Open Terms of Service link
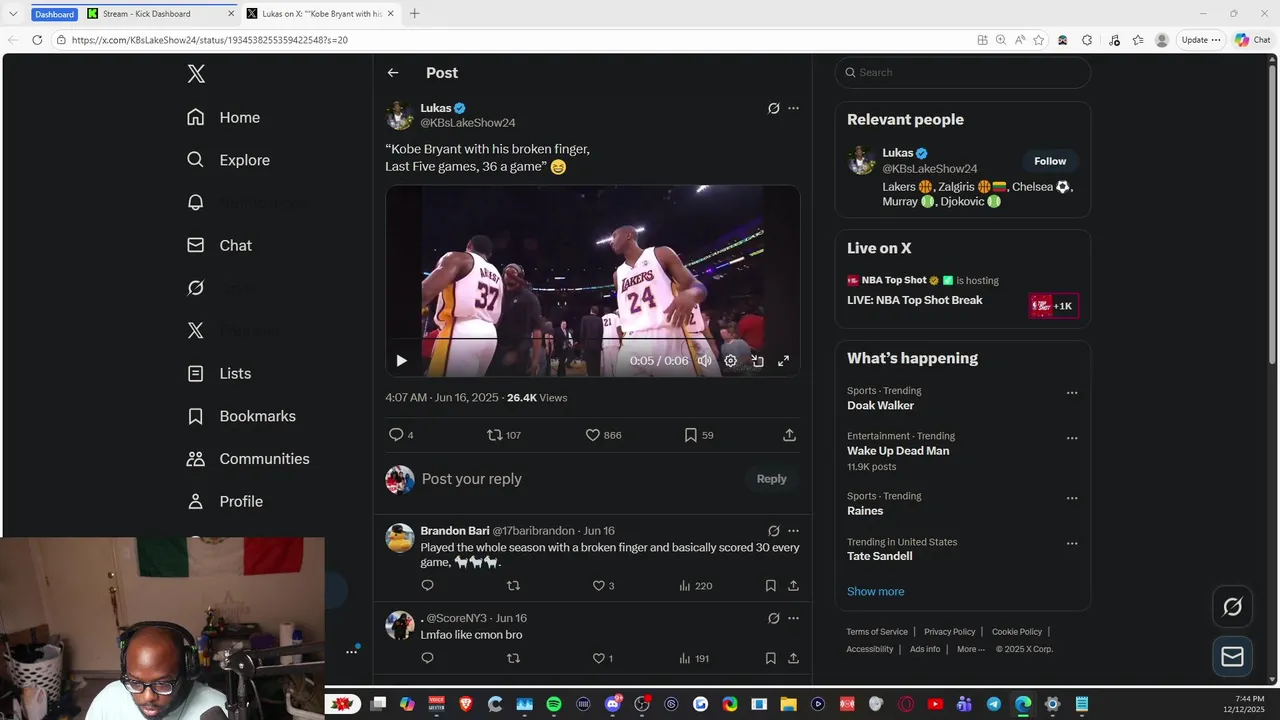This screenshot has width=1280, height=720. click(877, 632)
